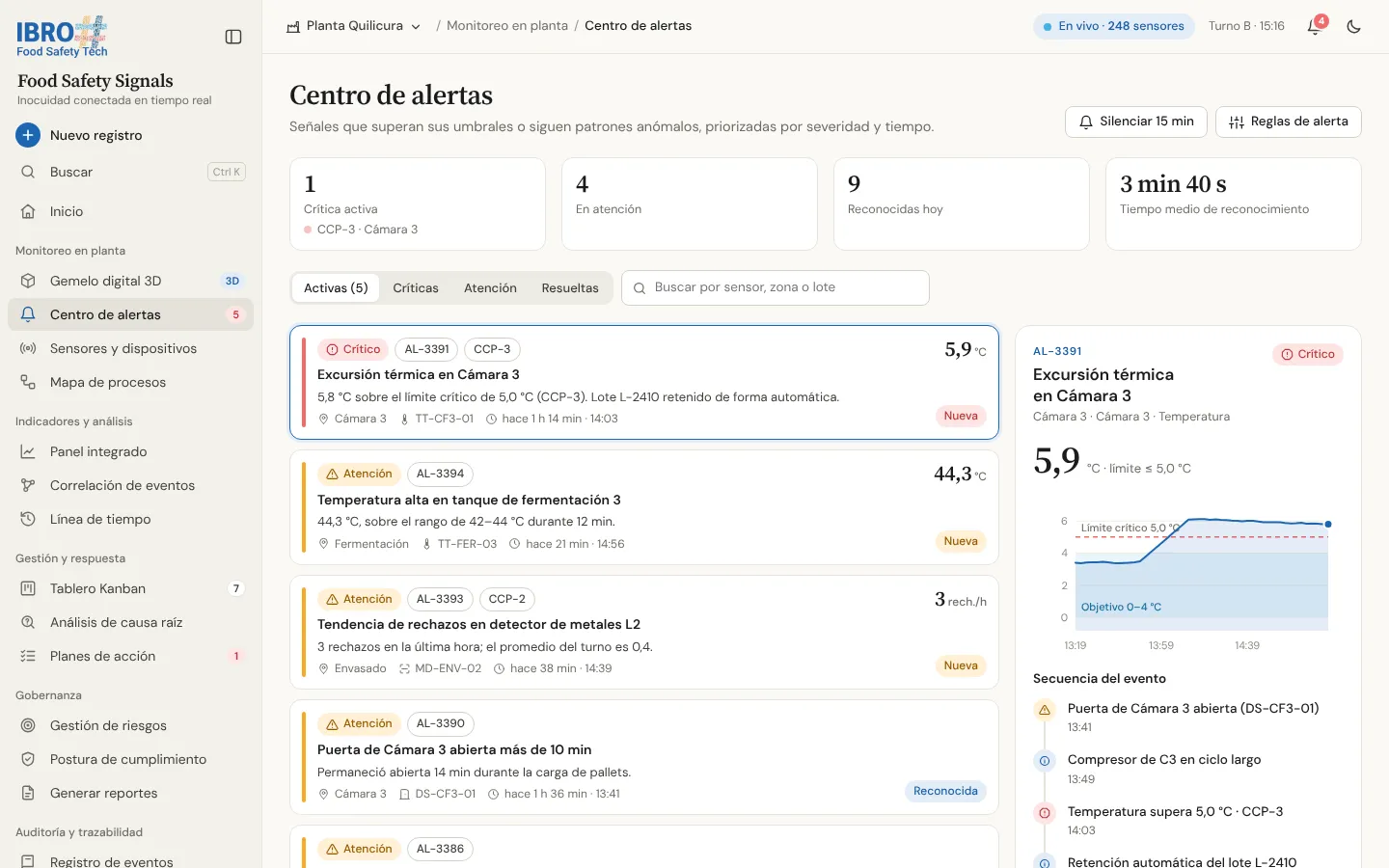Toggle dark mode moon icon

(x=1354, y=27)
